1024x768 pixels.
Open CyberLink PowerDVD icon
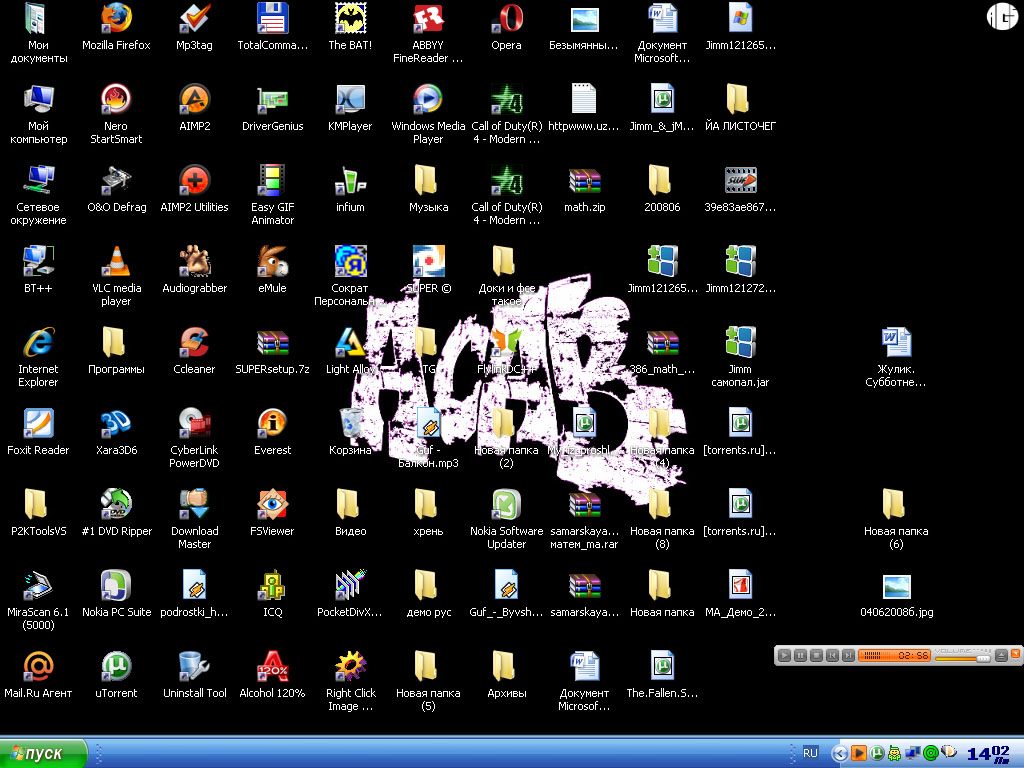(x=194, y=438)
